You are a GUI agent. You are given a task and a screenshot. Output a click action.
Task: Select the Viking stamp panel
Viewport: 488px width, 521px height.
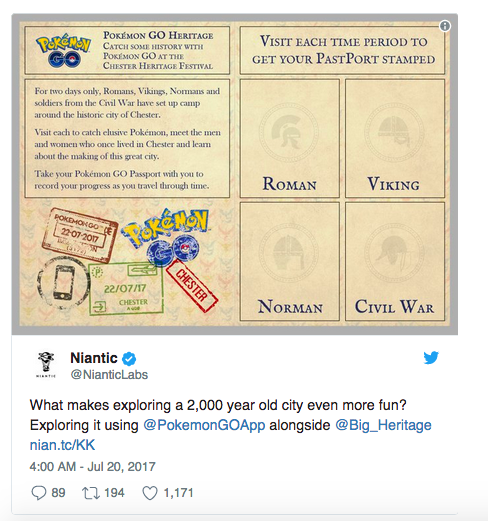(x=395, y=138)
